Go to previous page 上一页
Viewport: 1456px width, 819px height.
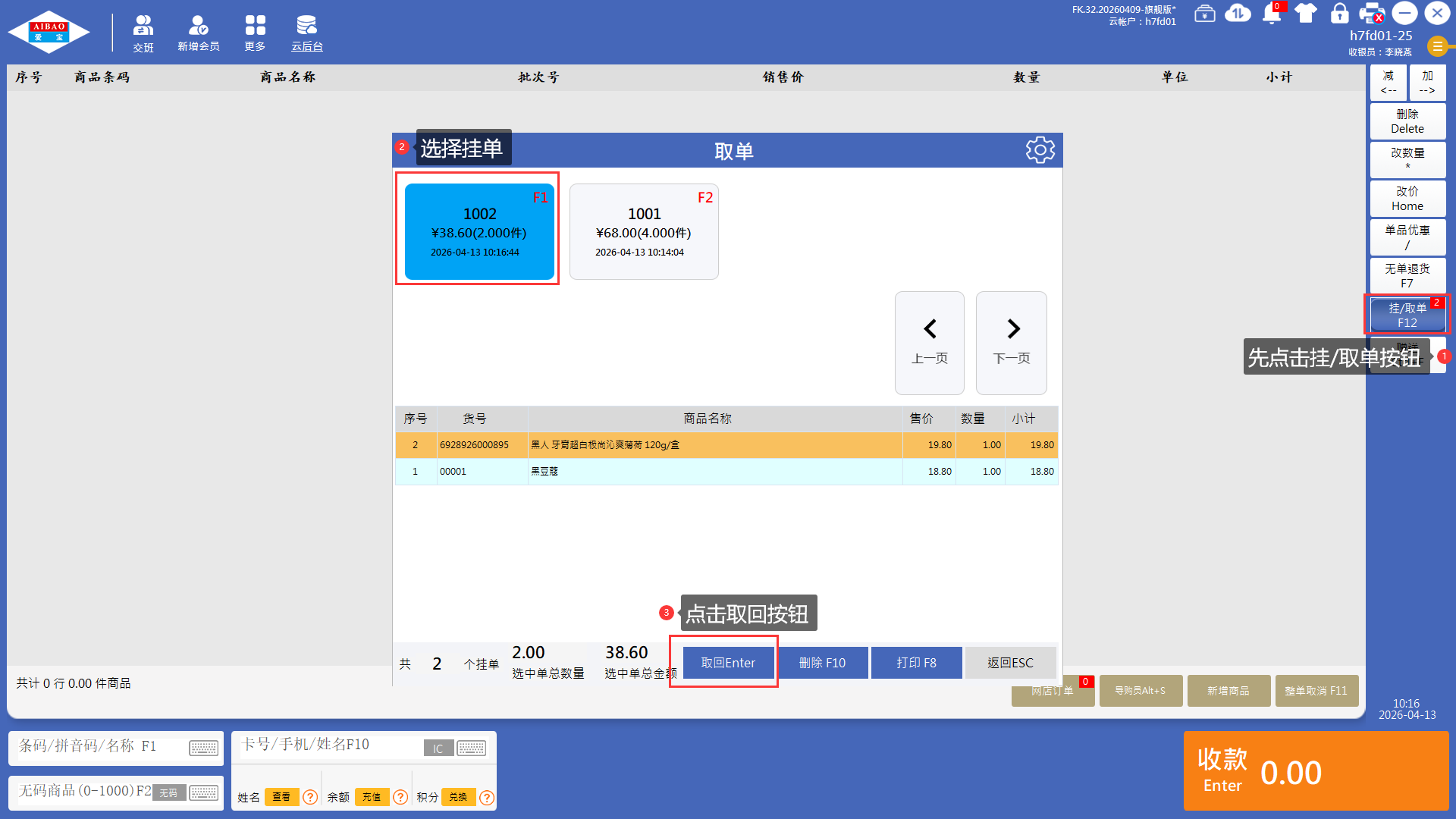click(929, 343)
